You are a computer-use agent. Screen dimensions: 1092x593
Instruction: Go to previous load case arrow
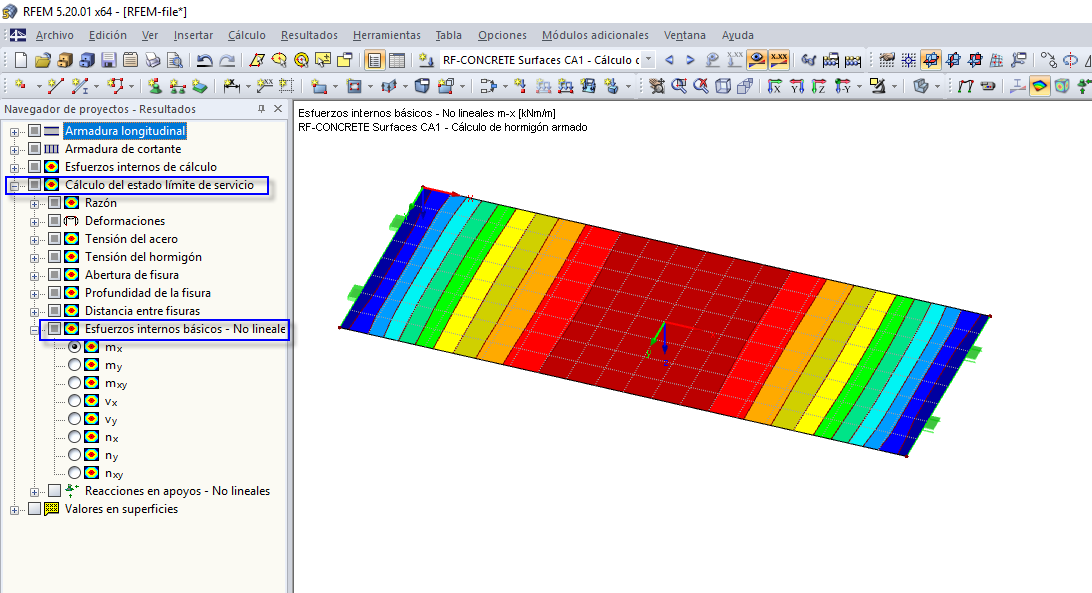click(669, 60)
